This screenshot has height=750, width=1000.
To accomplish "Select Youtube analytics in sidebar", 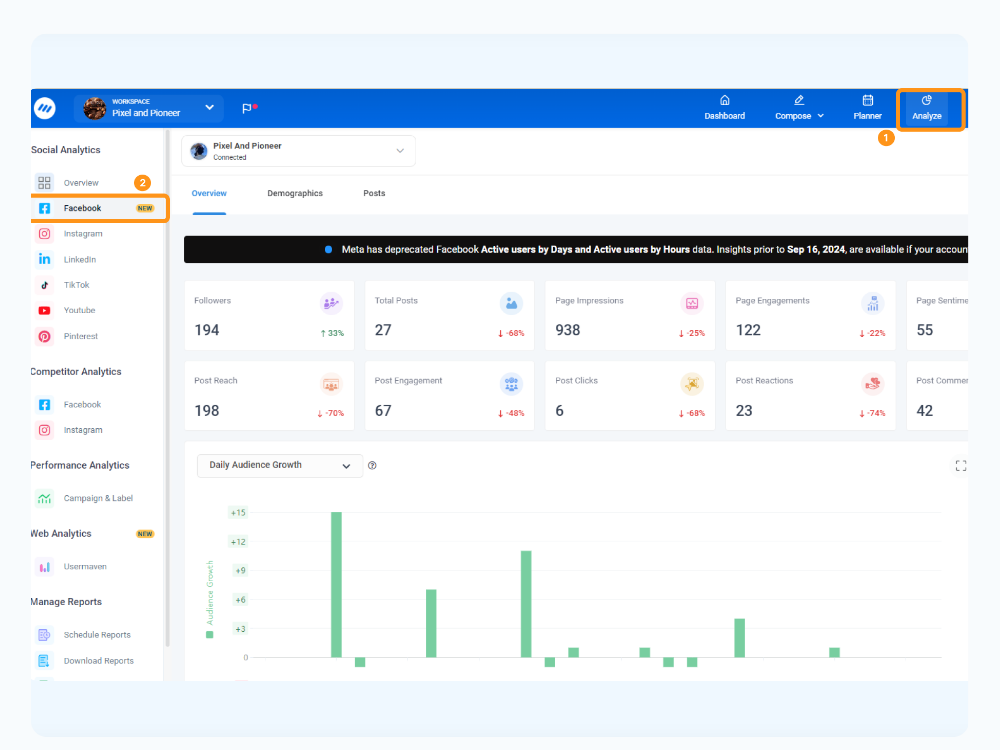I will (x=80, y=311).
